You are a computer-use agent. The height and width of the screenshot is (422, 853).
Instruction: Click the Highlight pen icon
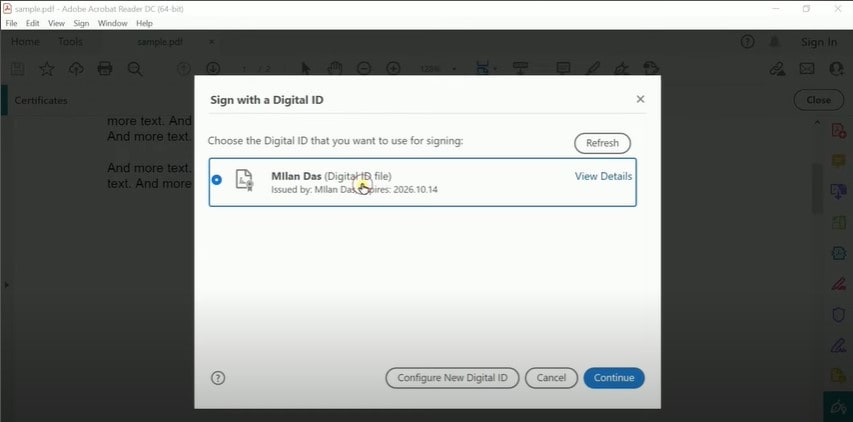coord(593,69)
